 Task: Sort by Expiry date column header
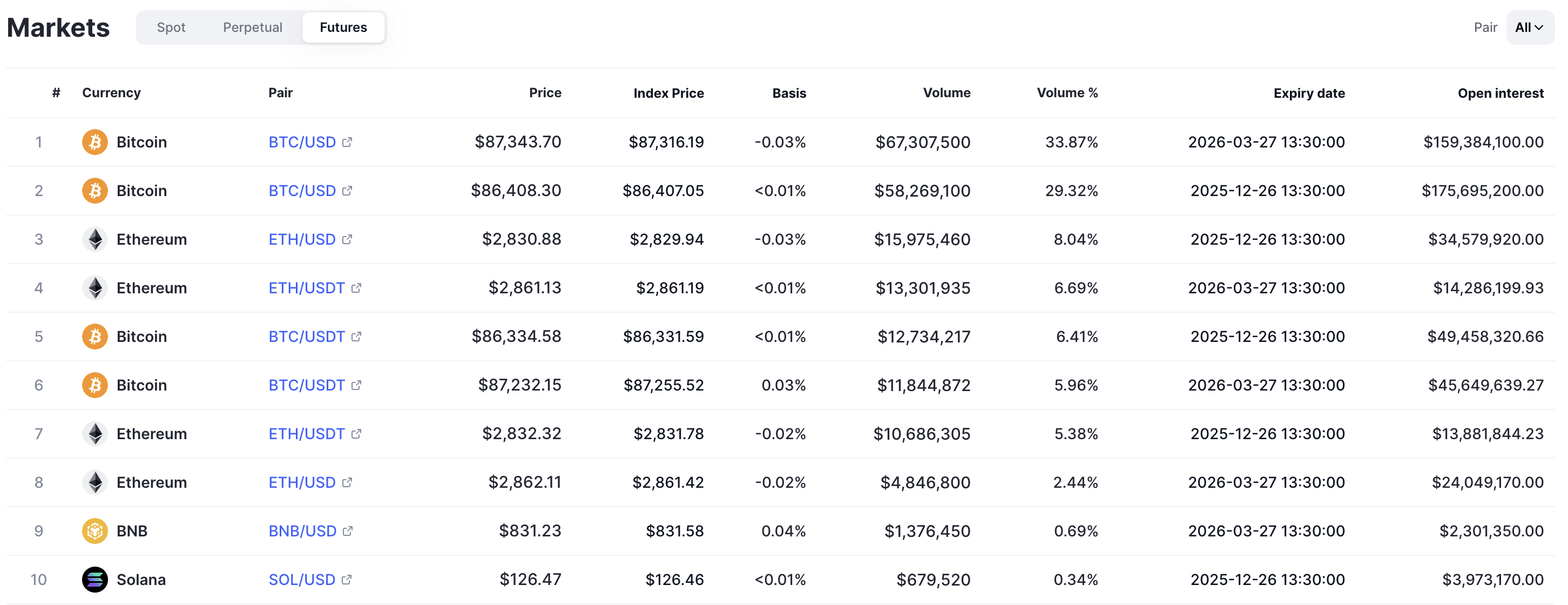[x=1309, y=93]
